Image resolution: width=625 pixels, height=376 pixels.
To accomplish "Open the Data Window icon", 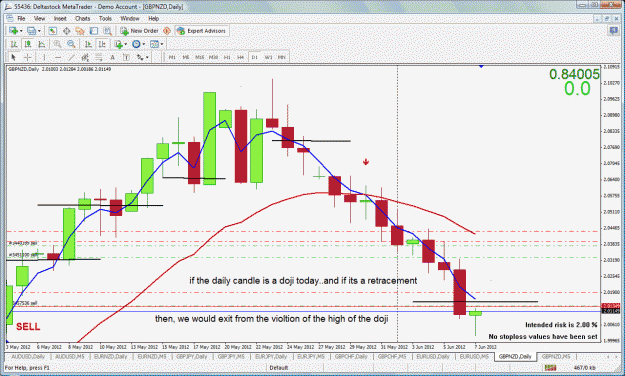I will 67,31.
